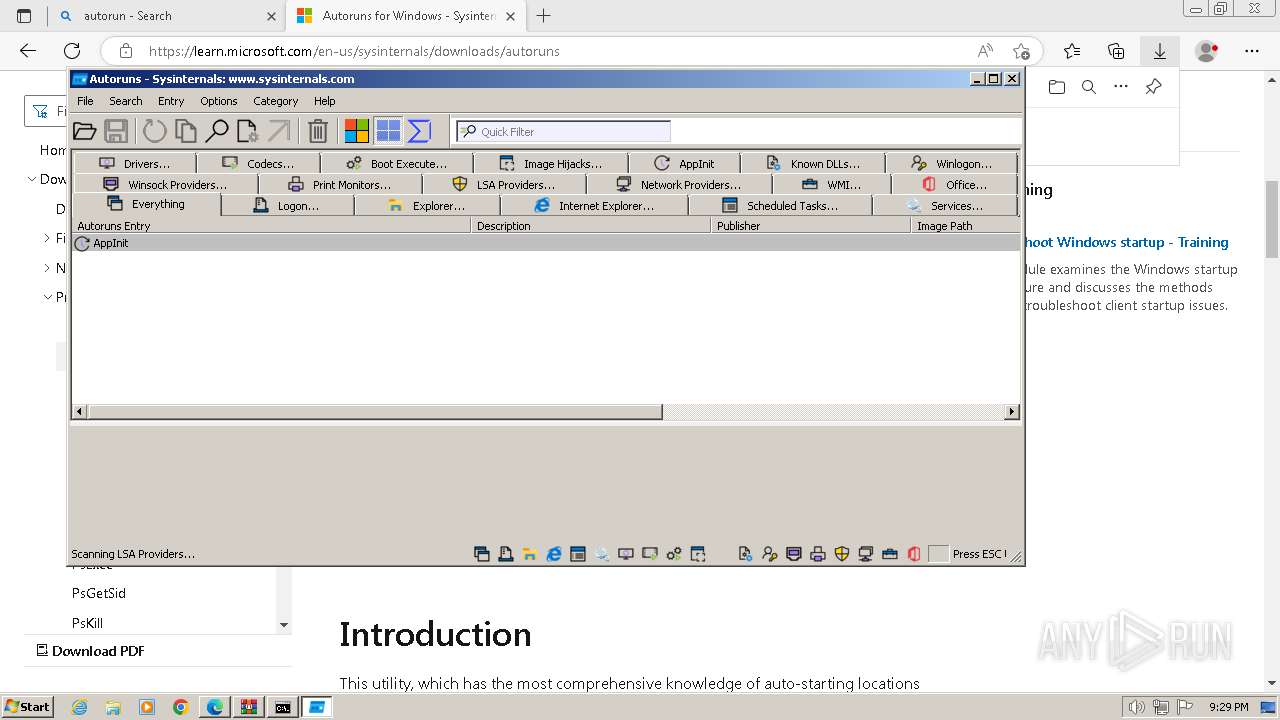Open the Edge Downloads toolbar icon
Viewport: 1280px width, 720px height.
1160,51
